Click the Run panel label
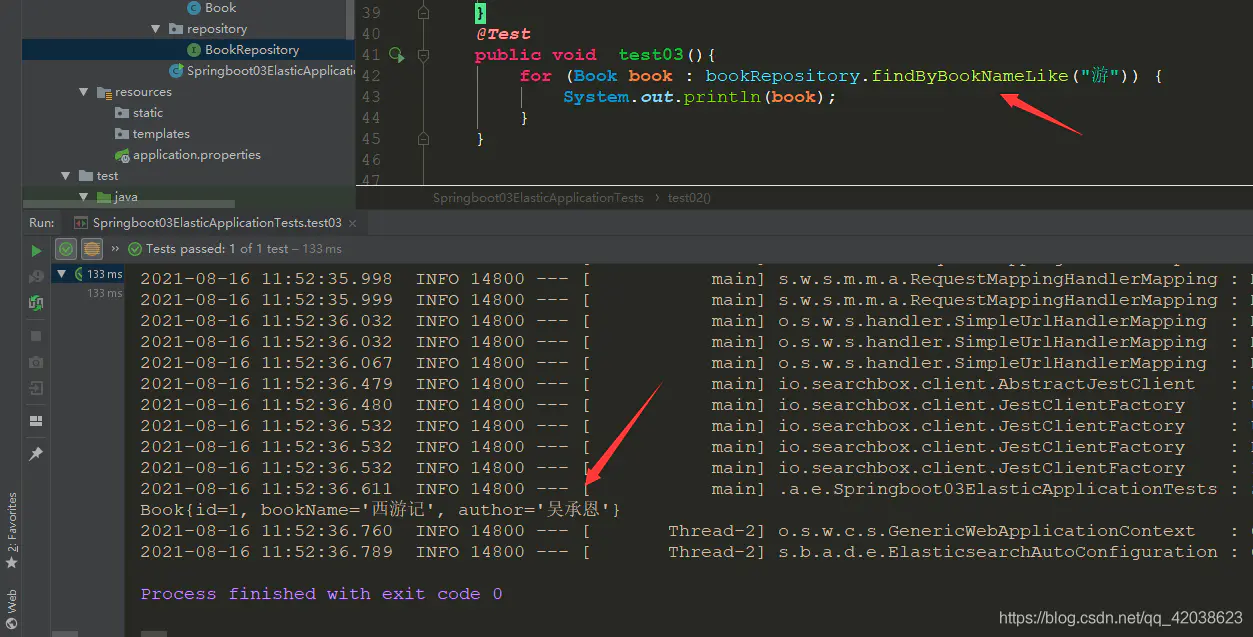The image size is (1253, 637). point(41,223)
